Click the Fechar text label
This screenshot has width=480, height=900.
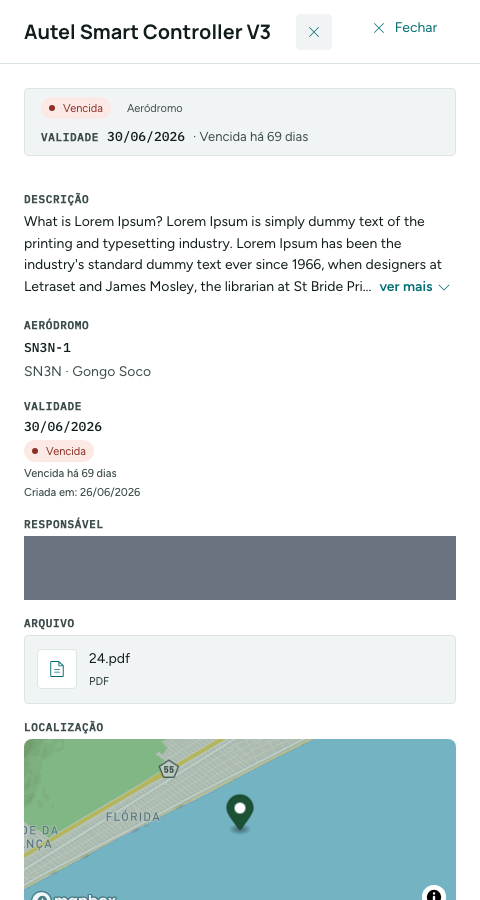coord(416,28)
